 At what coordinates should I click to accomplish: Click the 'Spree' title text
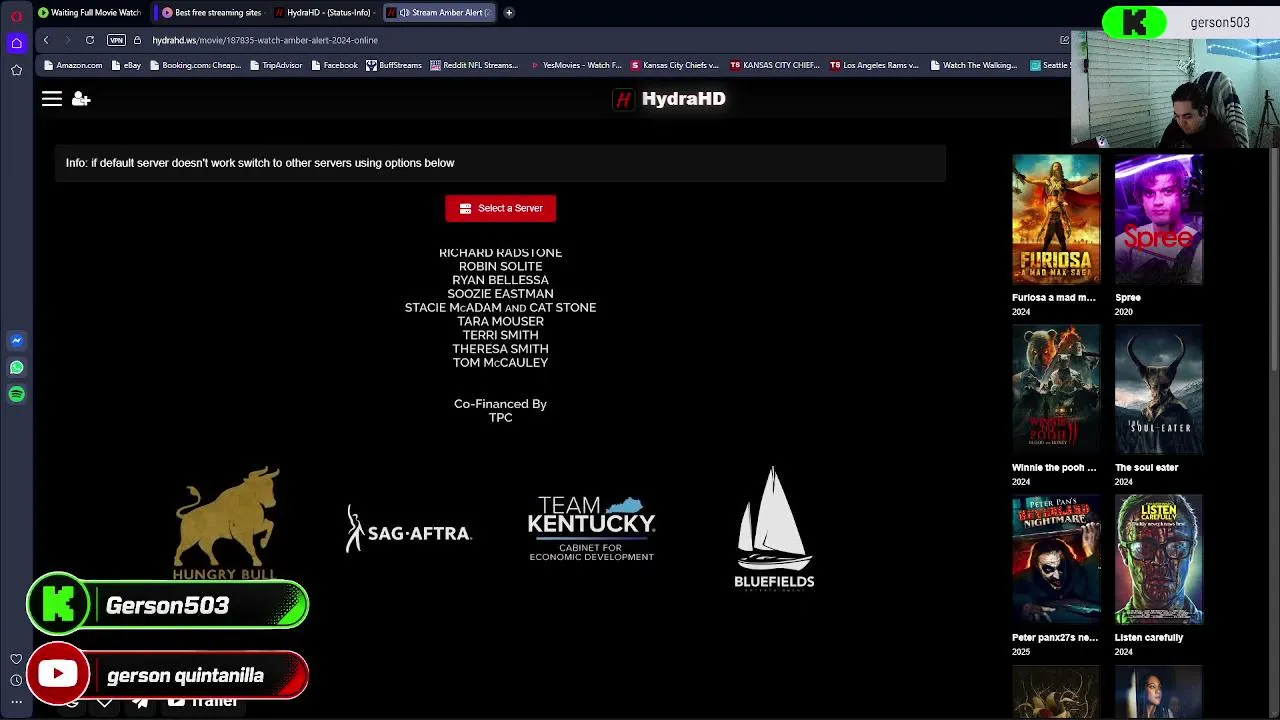pos(1128,298)
